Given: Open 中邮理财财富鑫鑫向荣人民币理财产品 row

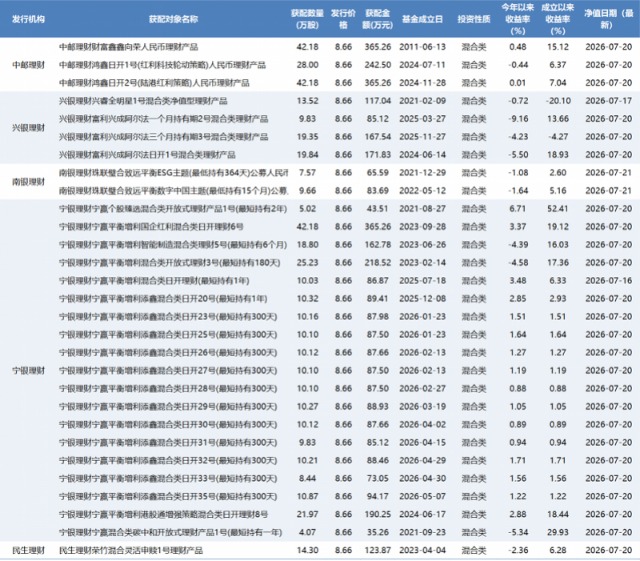Looking at the screenshot, I should pyautogui.click(x=320, y=47).
